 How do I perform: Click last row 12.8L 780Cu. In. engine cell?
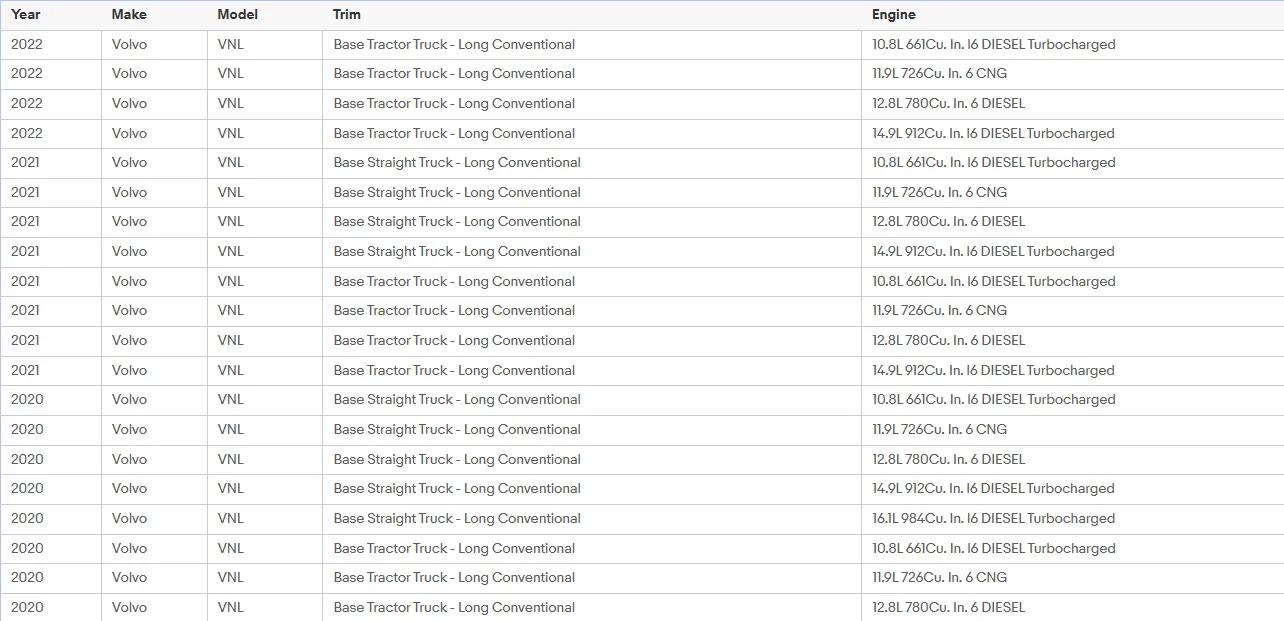[1072, 607]
